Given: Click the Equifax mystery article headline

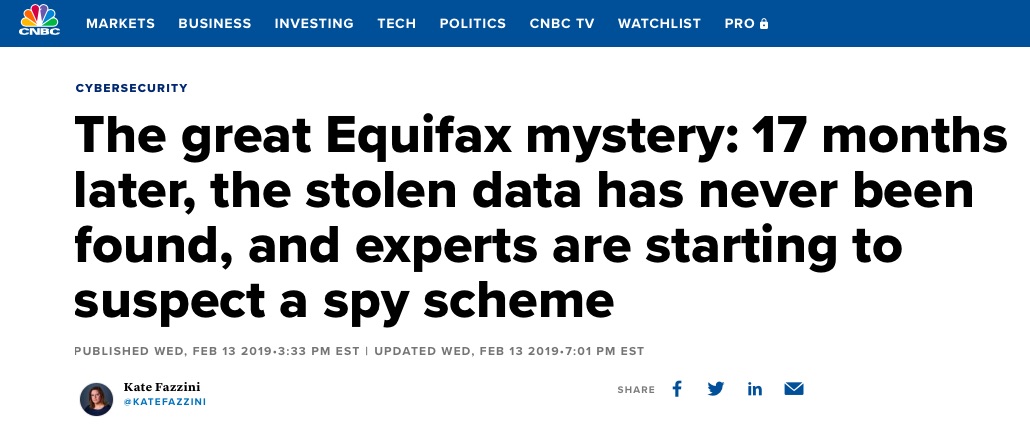Looking at the screenshot, I should point(541,217).
